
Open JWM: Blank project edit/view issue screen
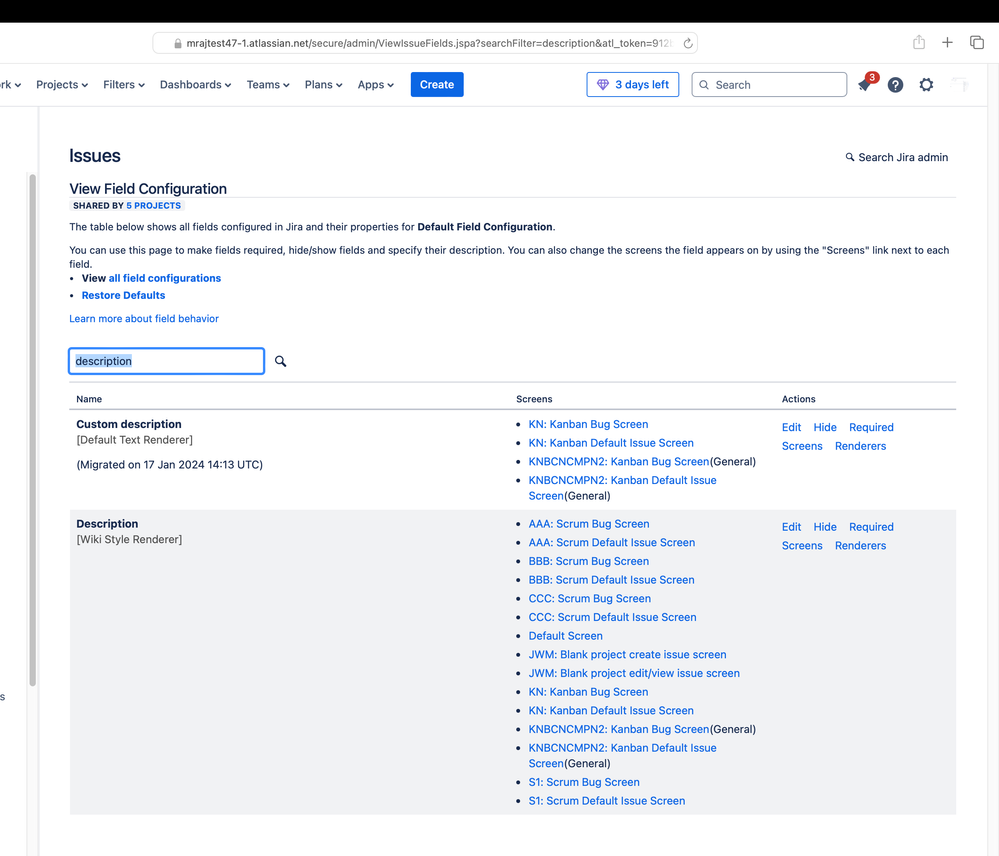coord(634,673)
